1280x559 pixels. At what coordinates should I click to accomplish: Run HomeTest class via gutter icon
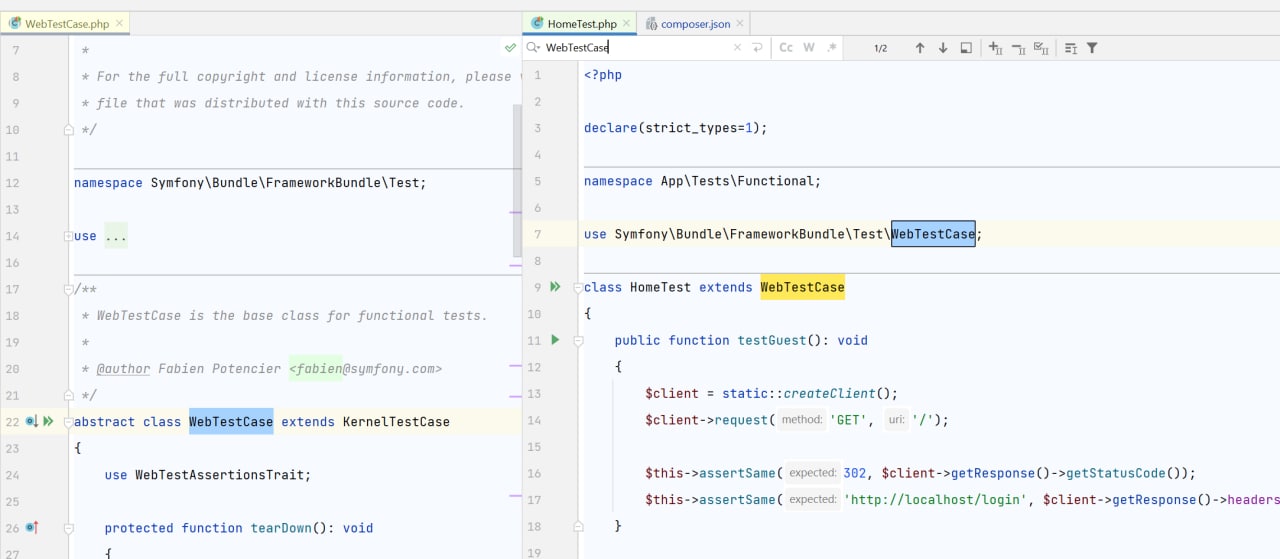pos(555,287)
